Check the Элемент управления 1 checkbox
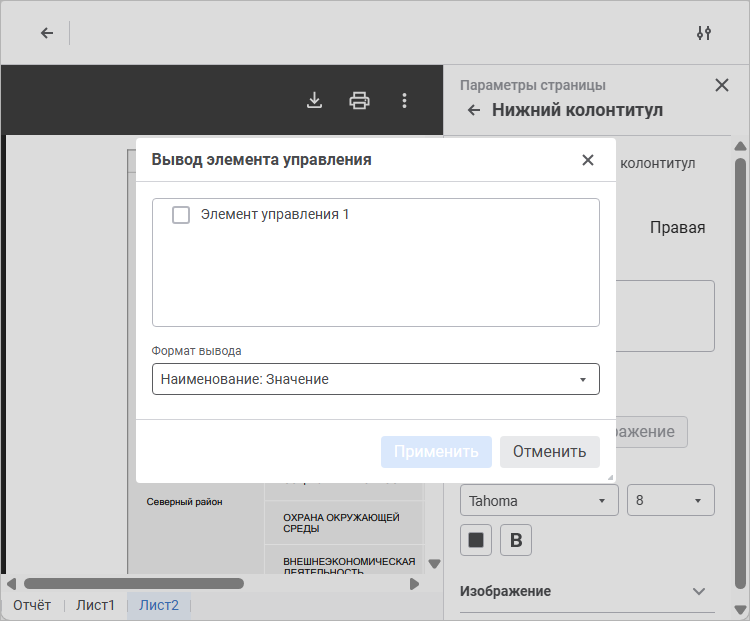 181,215
